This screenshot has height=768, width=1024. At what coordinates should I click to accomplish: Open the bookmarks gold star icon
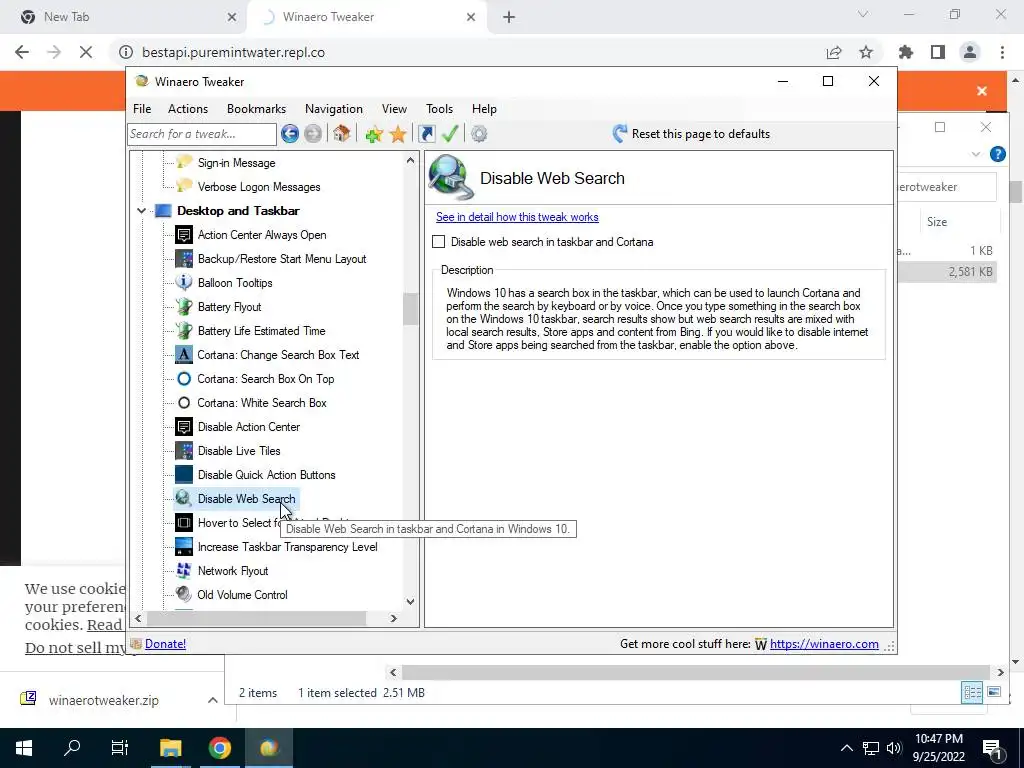point(398,135)
